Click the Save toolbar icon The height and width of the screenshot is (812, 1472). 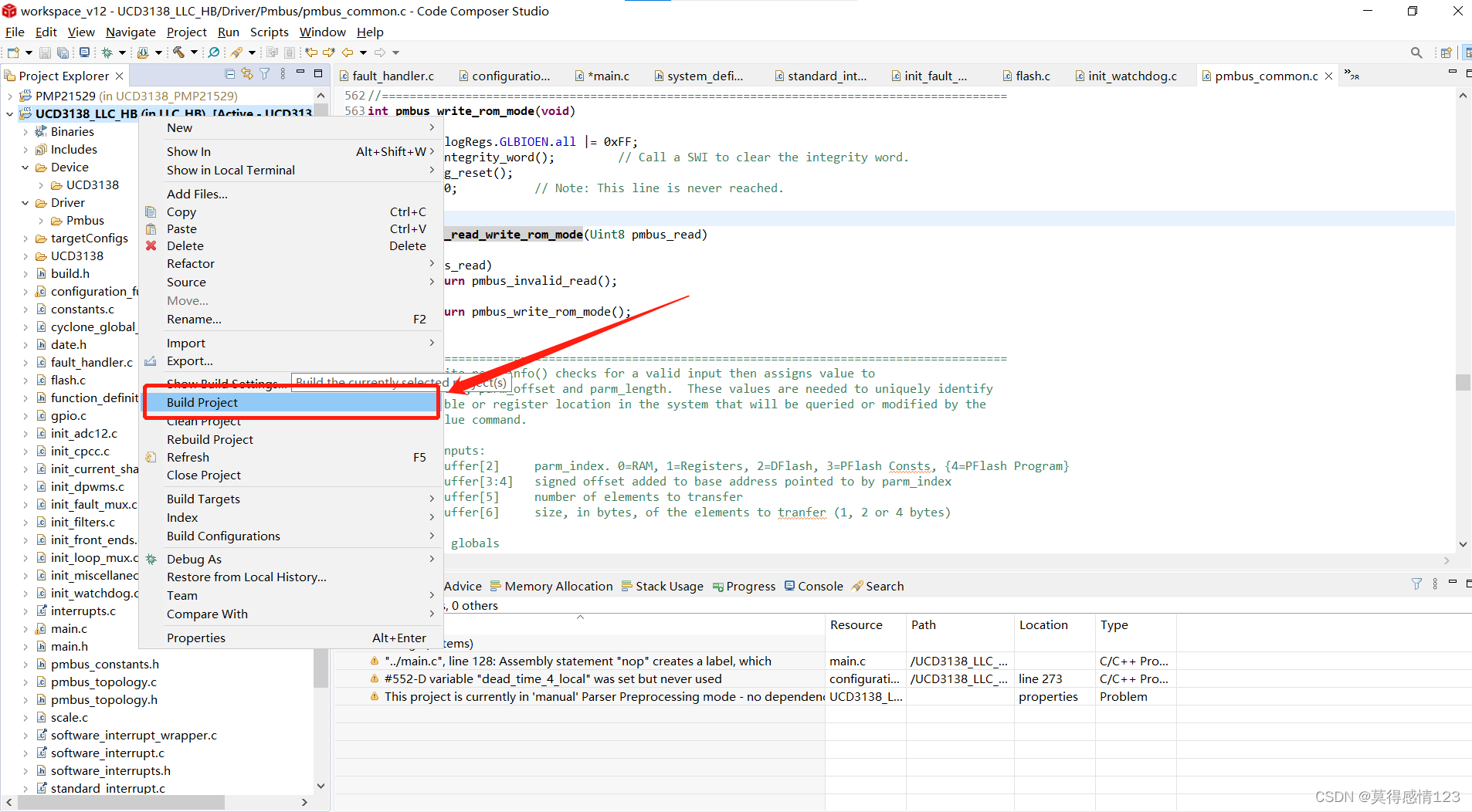click(45, 52)
